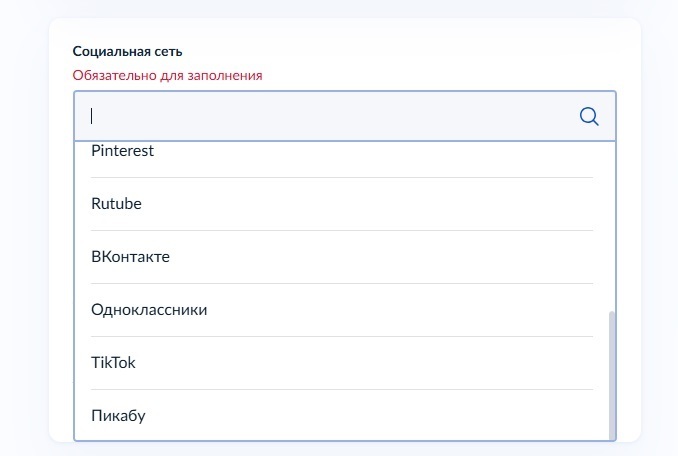Select the Пикабу list entry

pos(118,416)
